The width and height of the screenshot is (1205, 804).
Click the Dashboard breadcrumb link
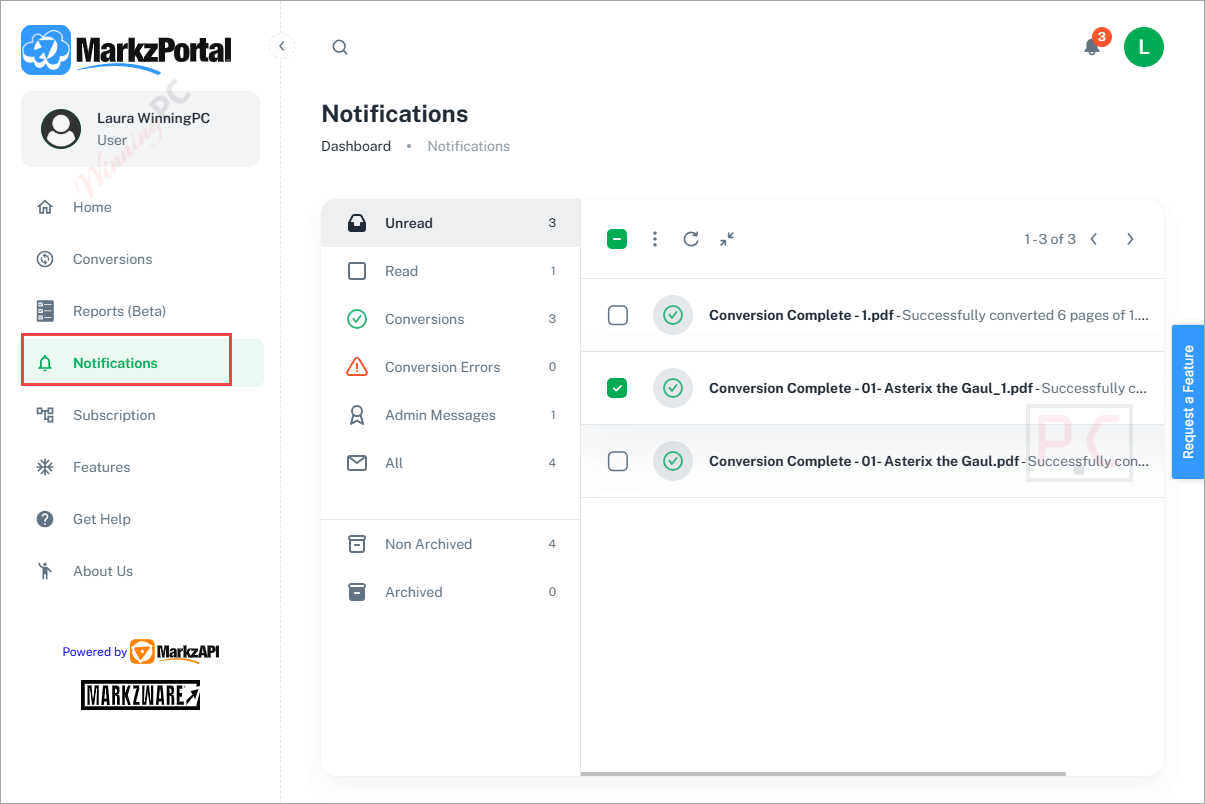click(x=356, y=146)
